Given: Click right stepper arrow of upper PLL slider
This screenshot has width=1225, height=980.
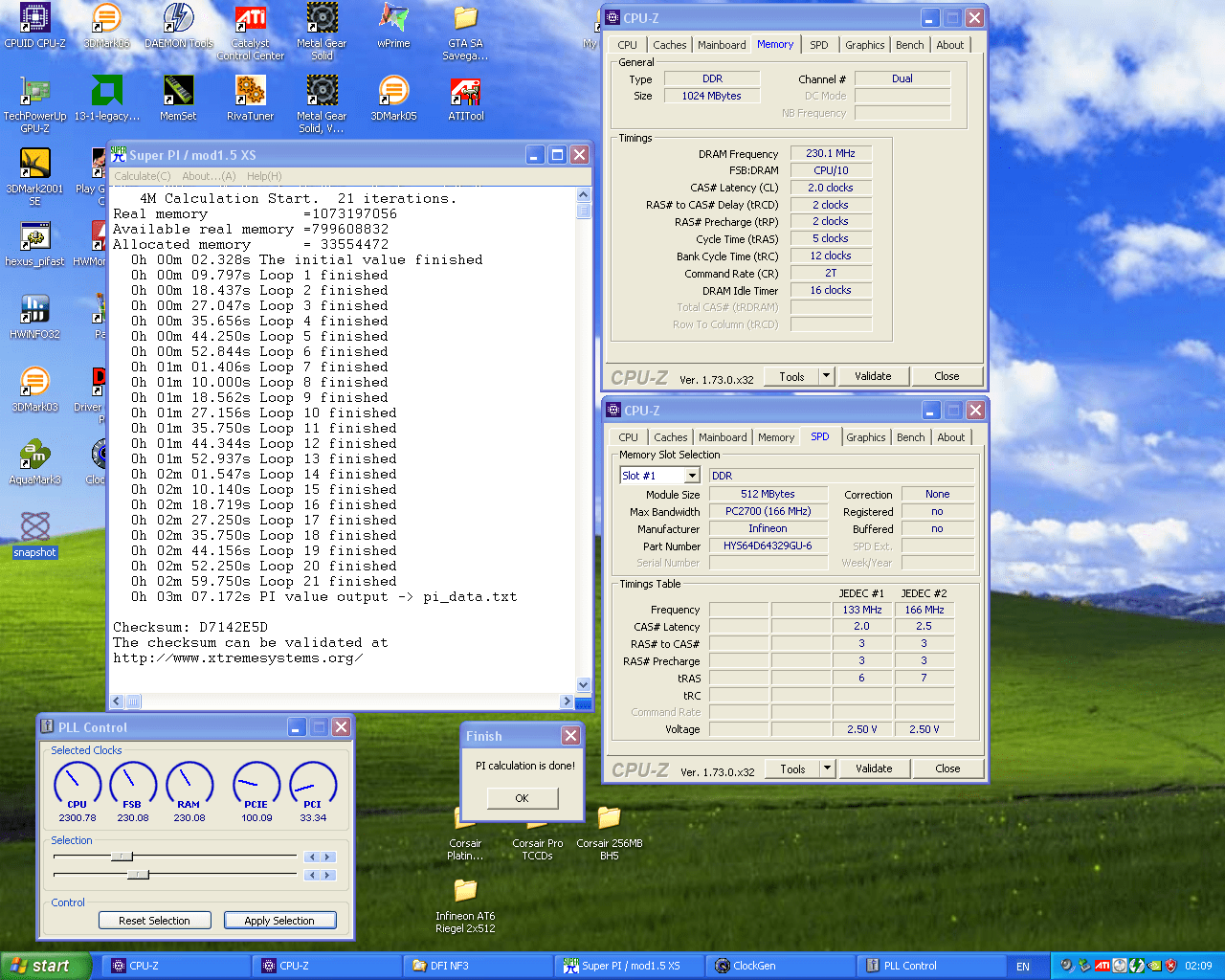Looking at the screenshot, I should (327, 857).
